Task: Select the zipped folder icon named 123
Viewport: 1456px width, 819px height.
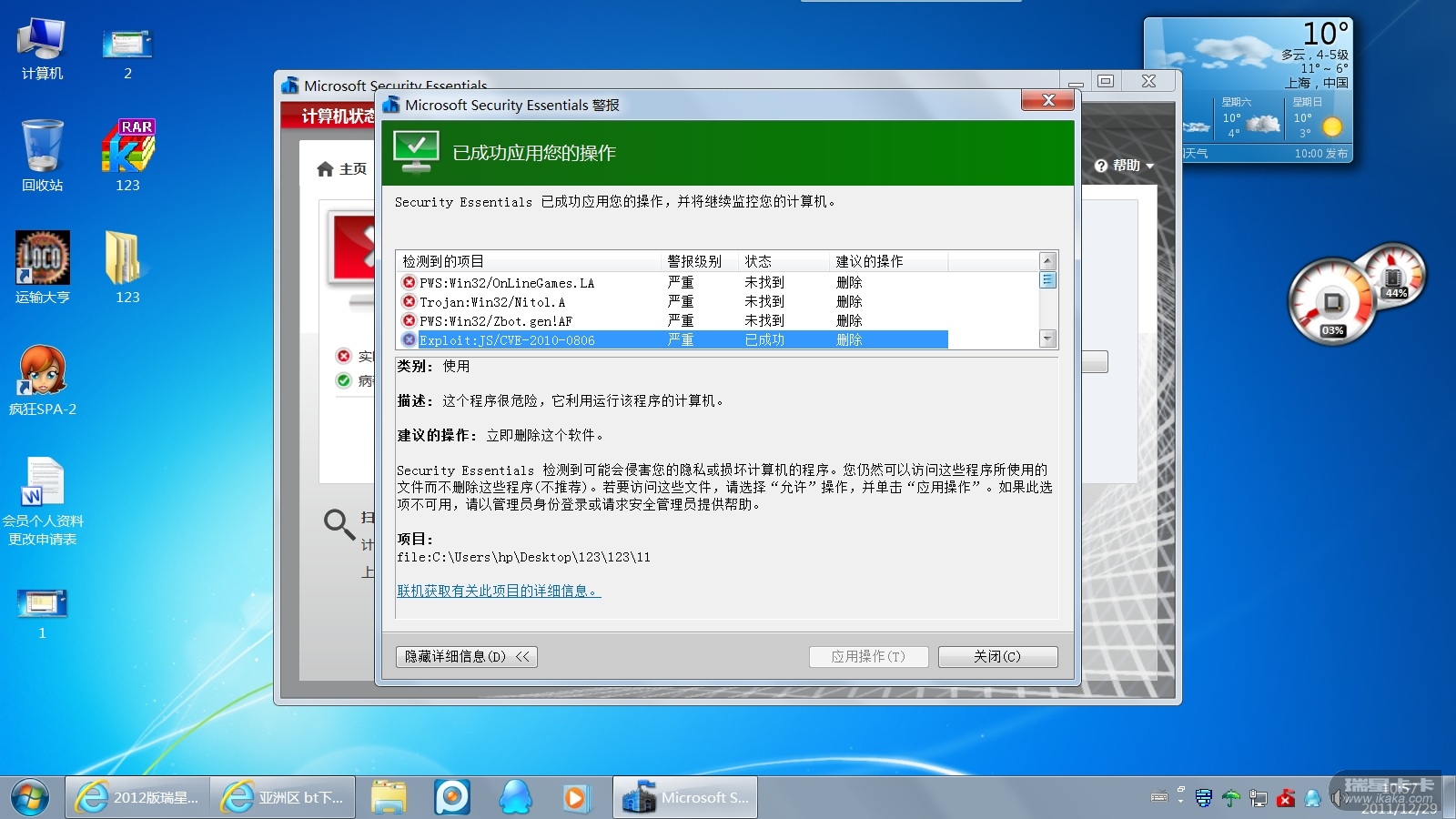Action: (127, 268)
